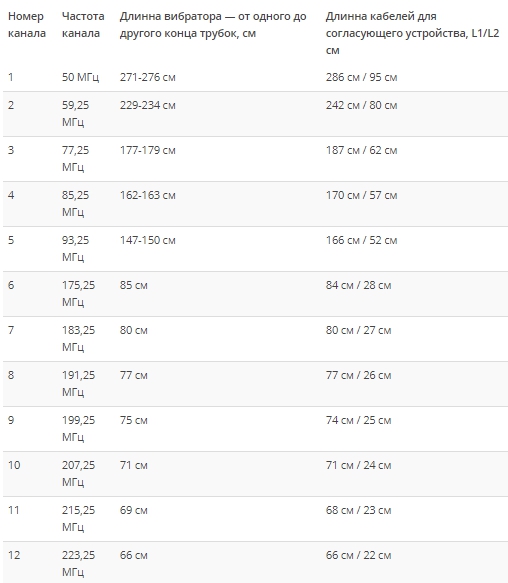Click the 80 см / 27 см cable value
Screen dimensions: 508x583
tap(359, 330)
